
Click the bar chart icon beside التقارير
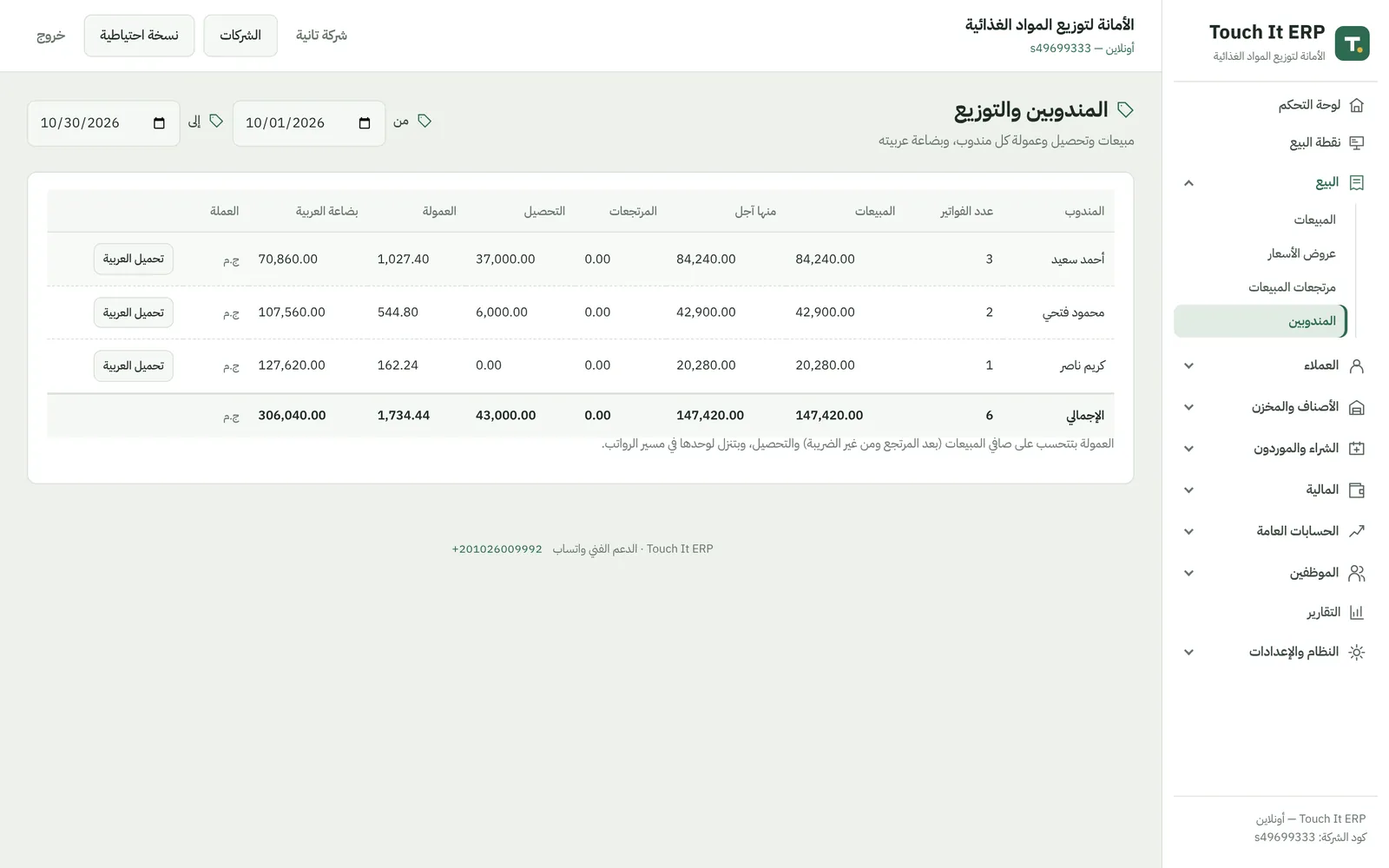(x=1357, y=613)
